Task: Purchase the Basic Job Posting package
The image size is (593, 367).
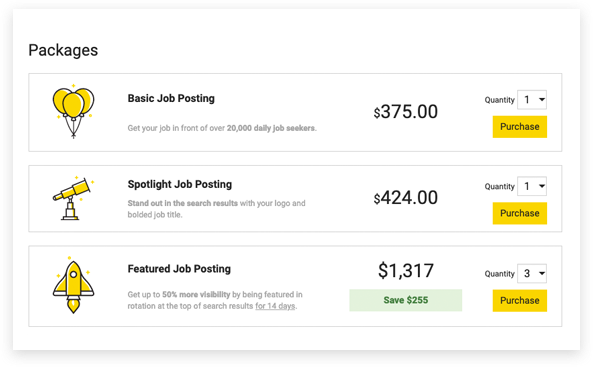Action: click(x=520, y=127)
